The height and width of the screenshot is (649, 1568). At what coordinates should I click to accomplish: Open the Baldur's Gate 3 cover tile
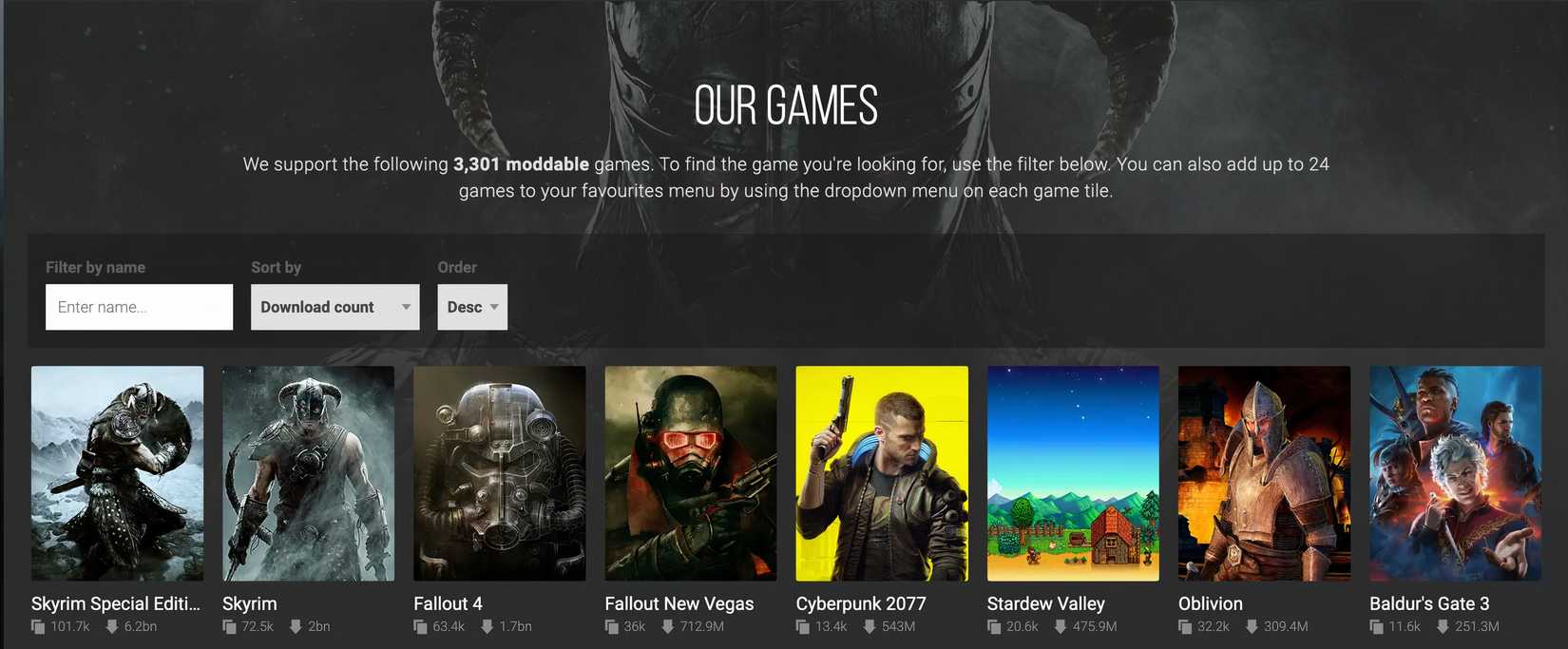[1456, 473]
